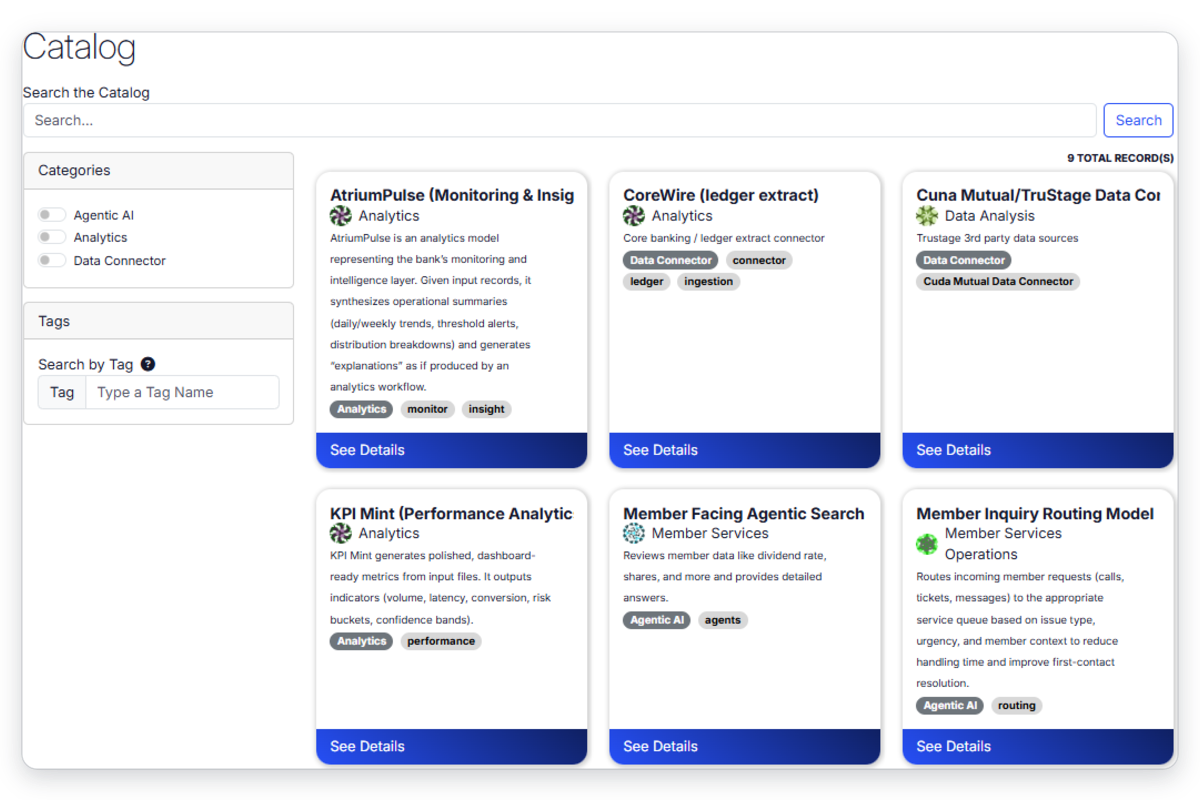Screen dimensions: 1200x800
Task: Click the ingestion tag on CoreWire
Action: 708,282
